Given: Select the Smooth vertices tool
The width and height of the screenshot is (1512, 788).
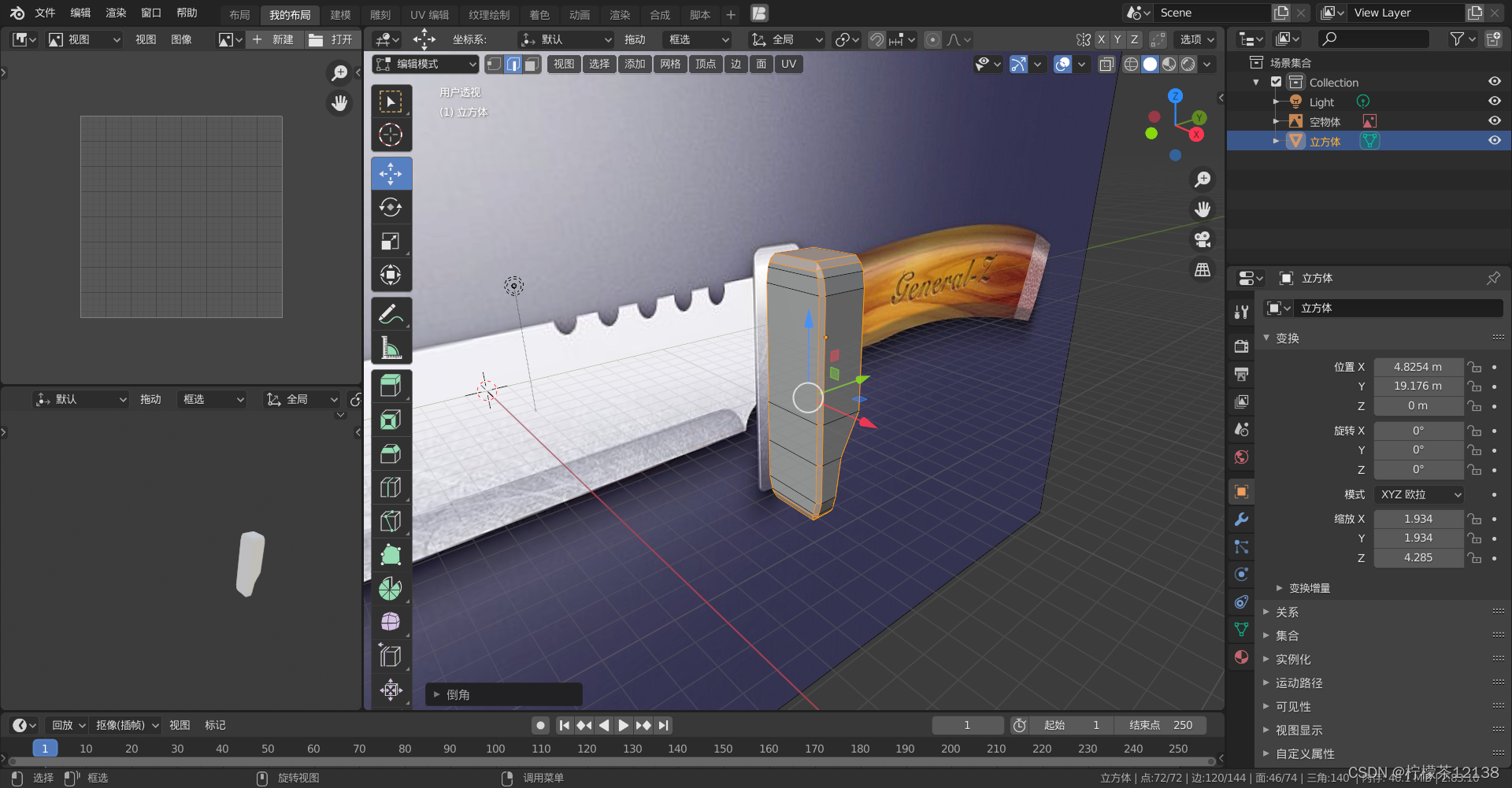Looking at the screenshot, I should (391, 622).
